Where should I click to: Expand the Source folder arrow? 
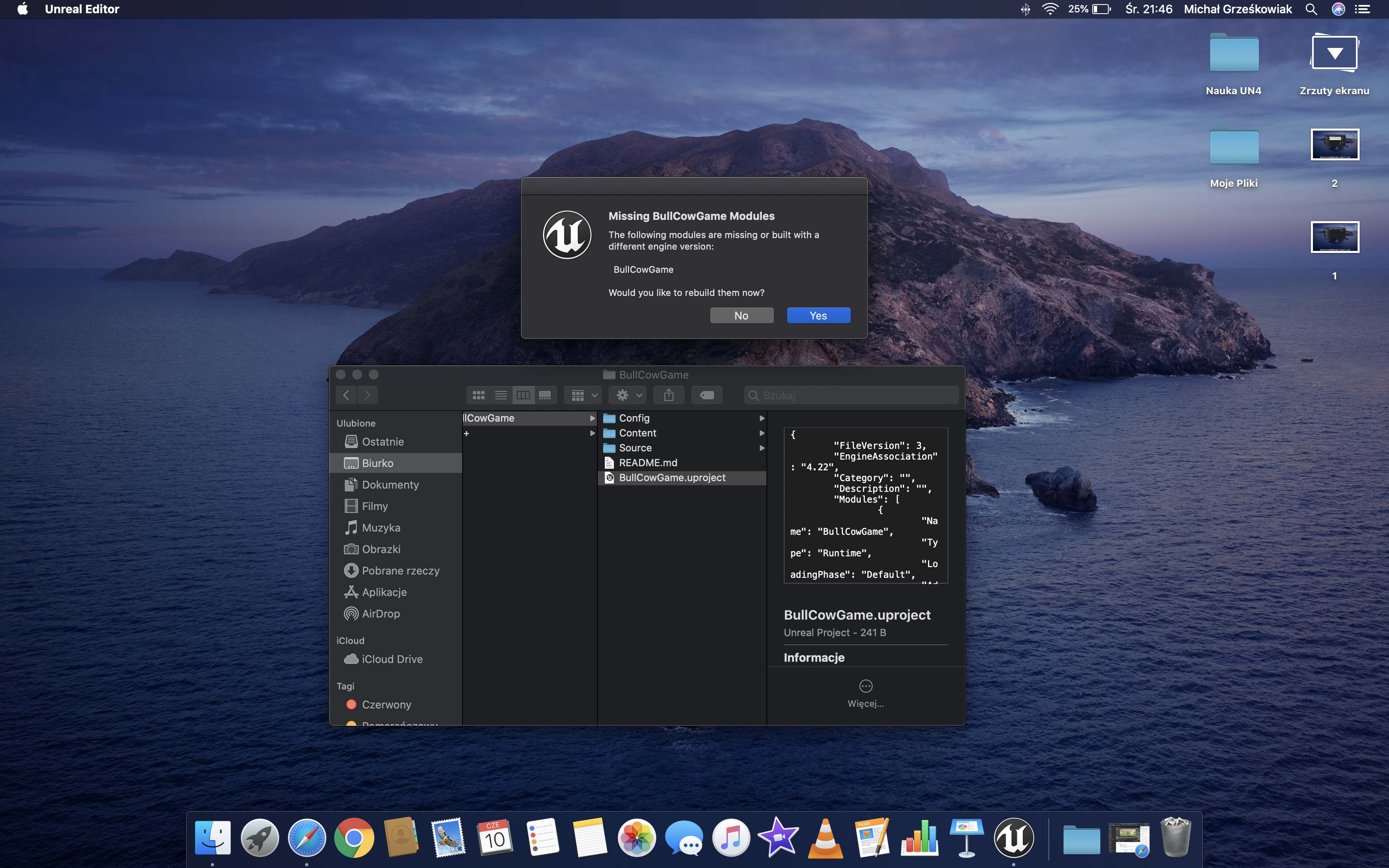click(761, 448)
